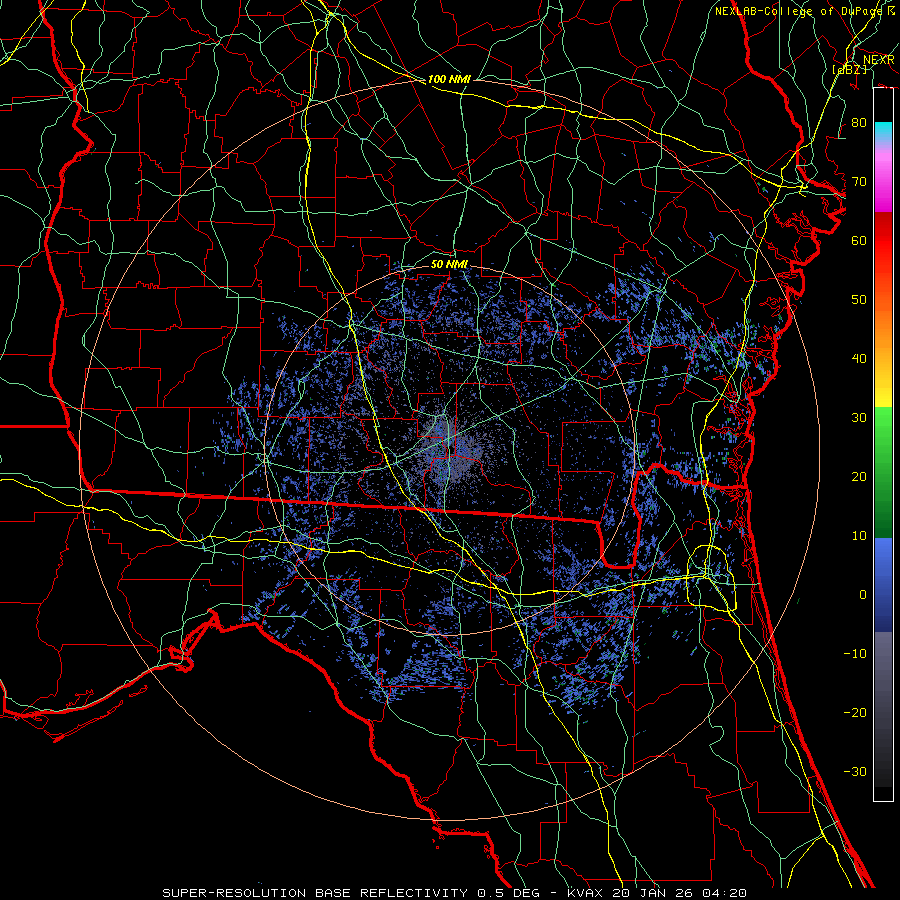This screenshot has height=900, width=900.
Task: Click the 70 value on dBZ scale
Action: [x=859, y=181]
